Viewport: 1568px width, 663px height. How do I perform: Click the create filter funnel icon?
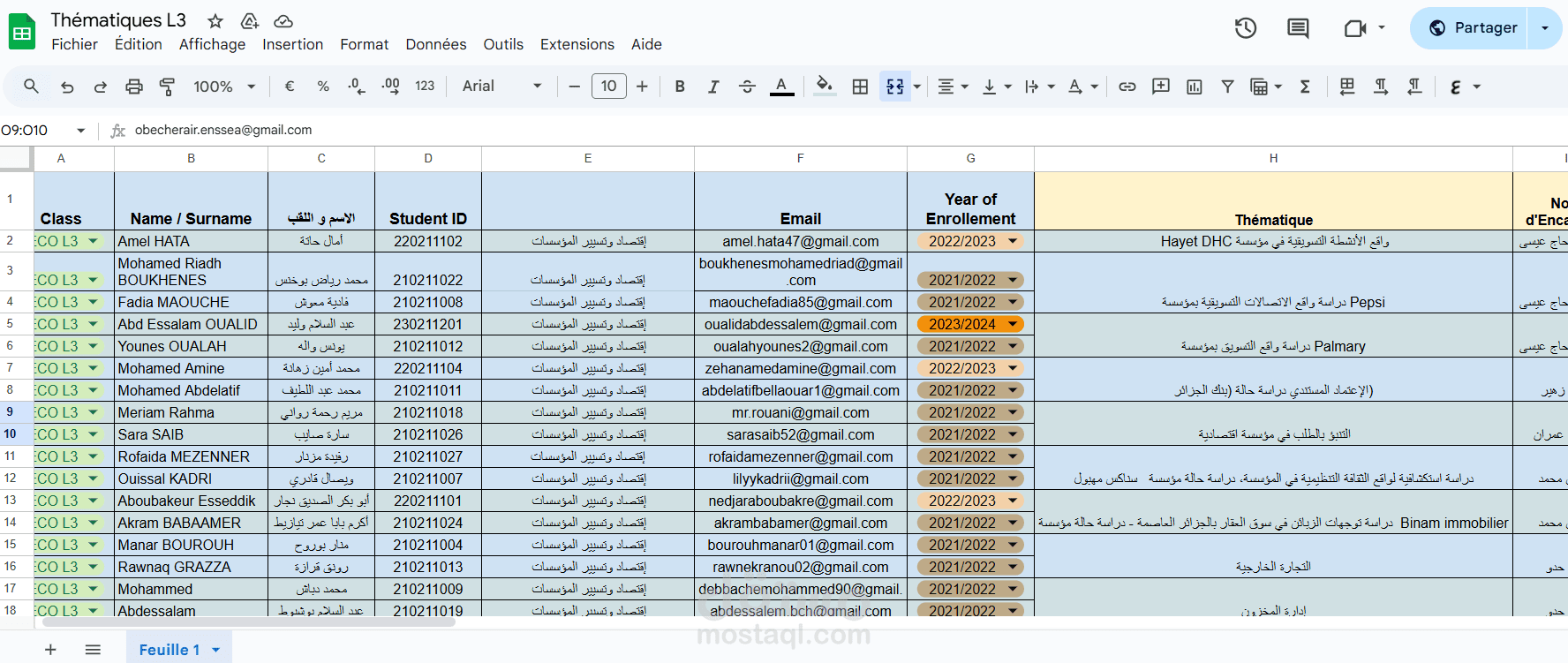[x=1227, y=87]
